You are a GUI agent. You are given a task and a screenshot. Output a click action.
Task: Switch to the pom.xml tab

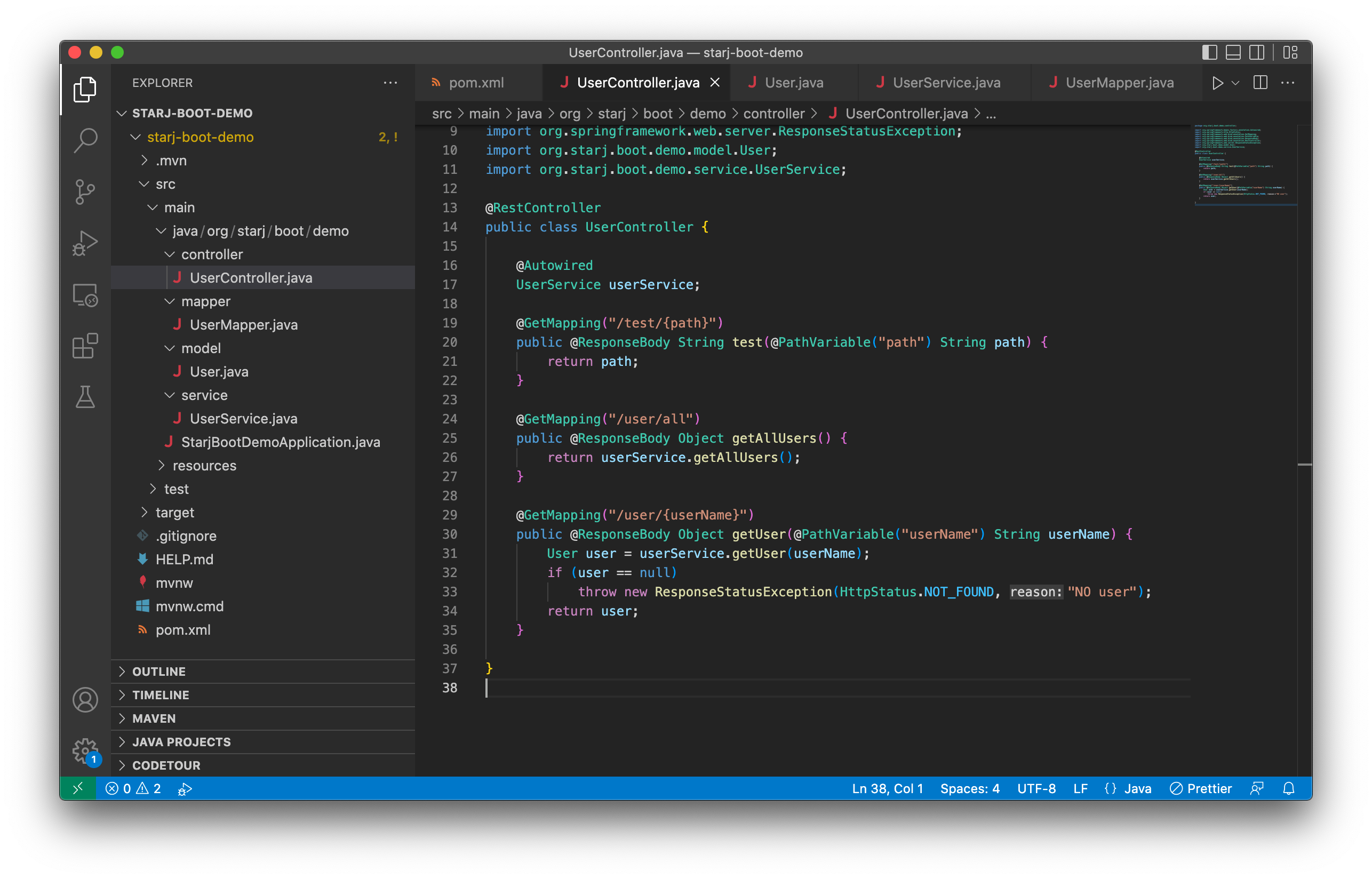coord(475,83)
